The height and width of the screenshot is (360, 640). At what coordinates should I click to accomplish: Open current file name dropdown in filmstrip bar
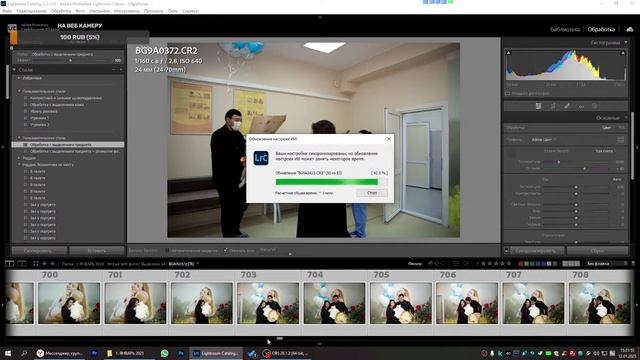click(184, 264)
